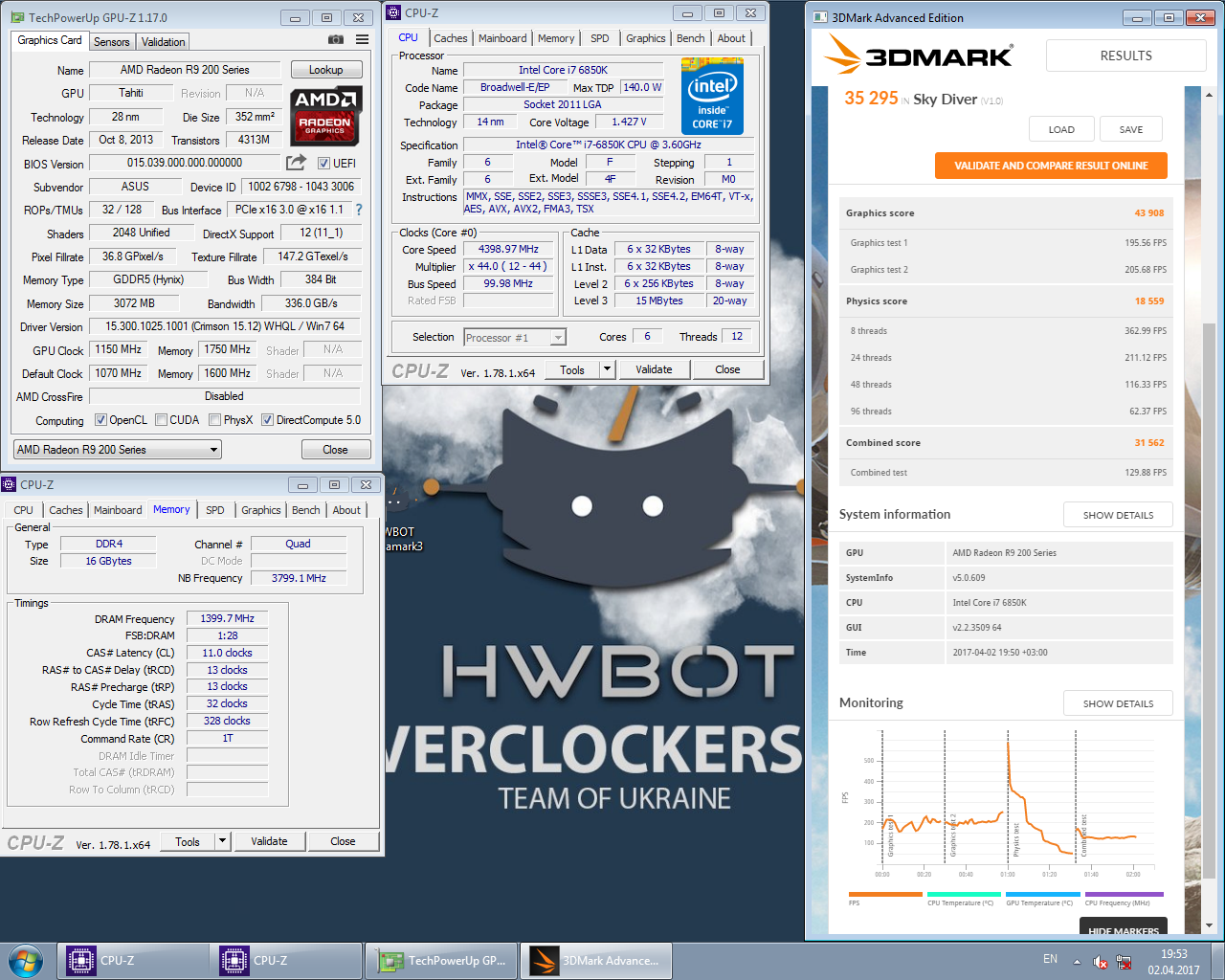Click the SAVE button in 3DMark
This screenshot has width=1225, height=980.
click(1131, 129)
